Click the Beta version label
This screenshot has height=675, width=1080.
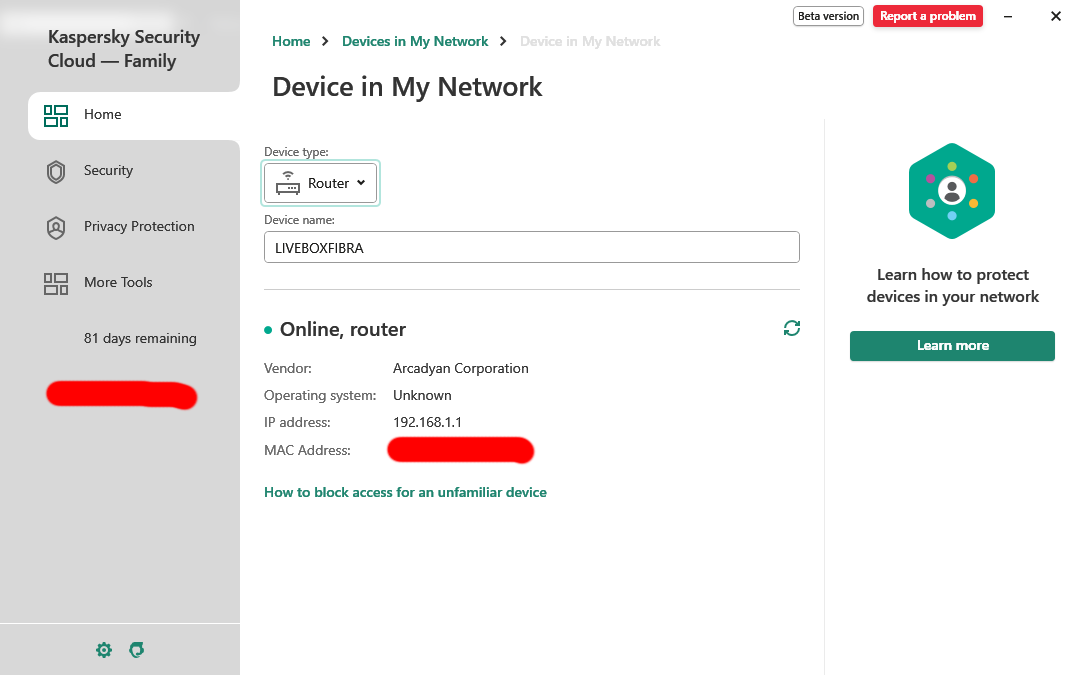tap(828, 16)
